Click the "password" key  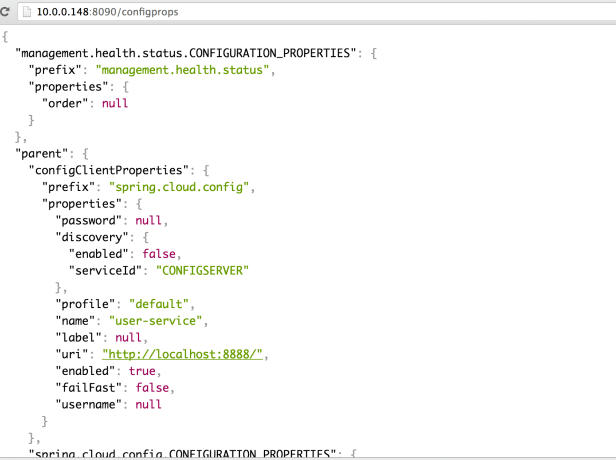(x=88, y=220)
